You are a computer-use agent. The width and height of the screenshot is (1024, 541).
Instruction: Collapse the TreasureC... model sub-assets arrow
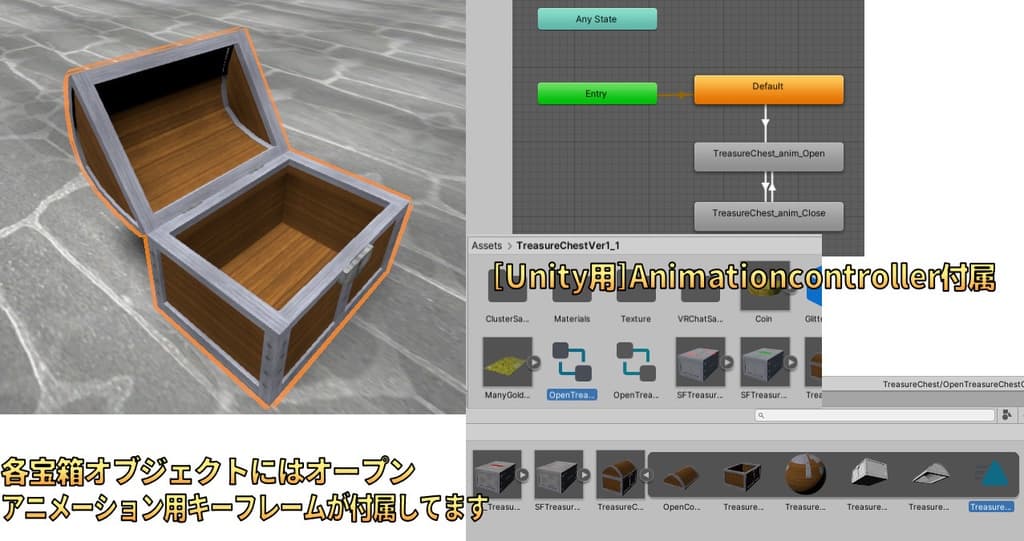[646, 475]
